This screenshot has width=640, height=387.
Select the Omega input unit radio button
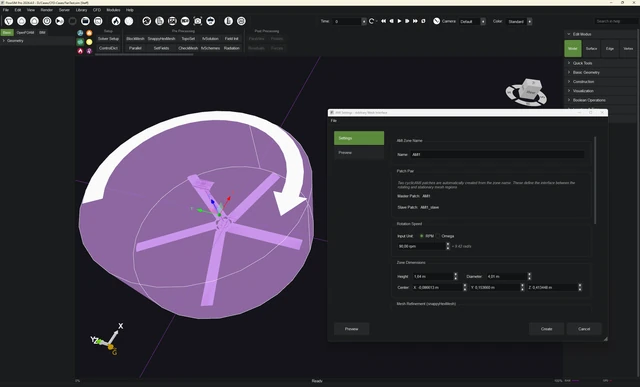pos(438,236)
